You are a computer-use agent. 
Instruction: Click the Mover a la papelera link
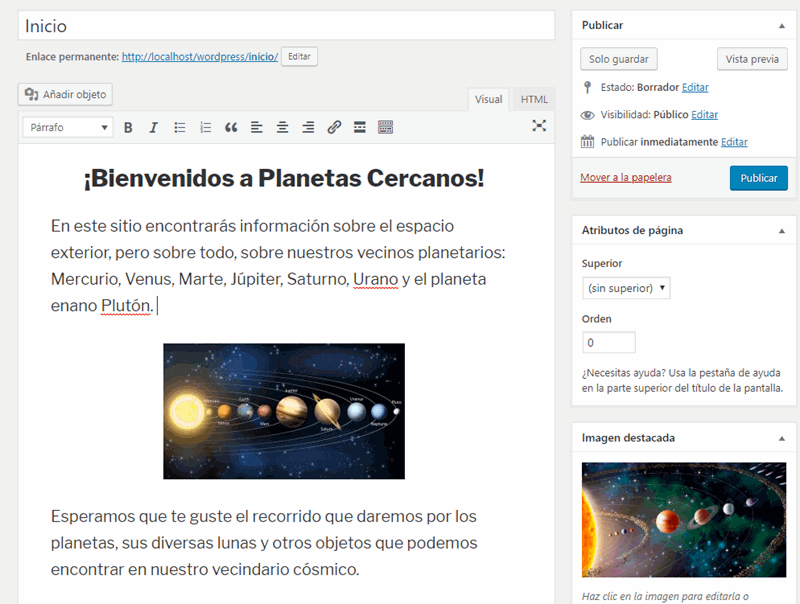626,178
